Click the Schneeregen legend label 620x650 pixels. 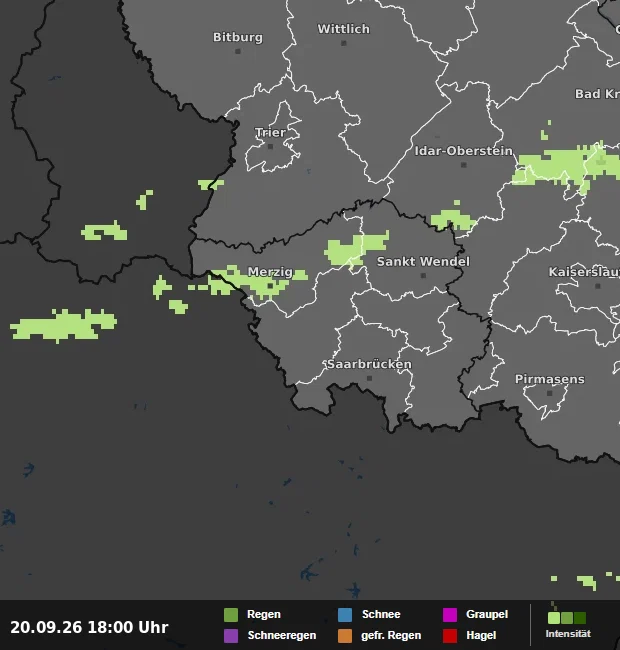[282, 635]
